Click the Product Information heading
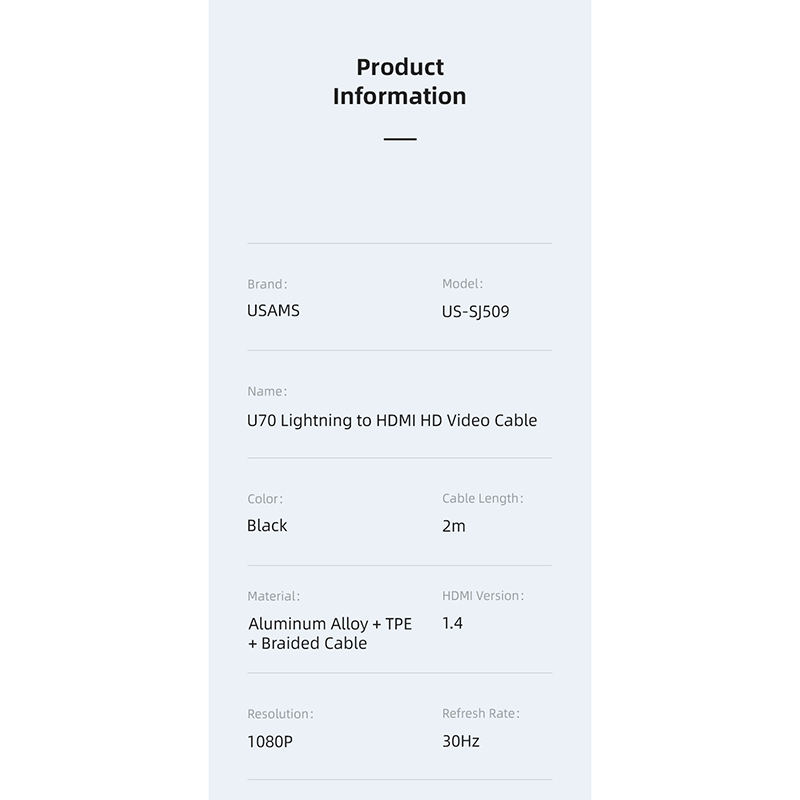 pyautogui.click(x=399, y=82)
